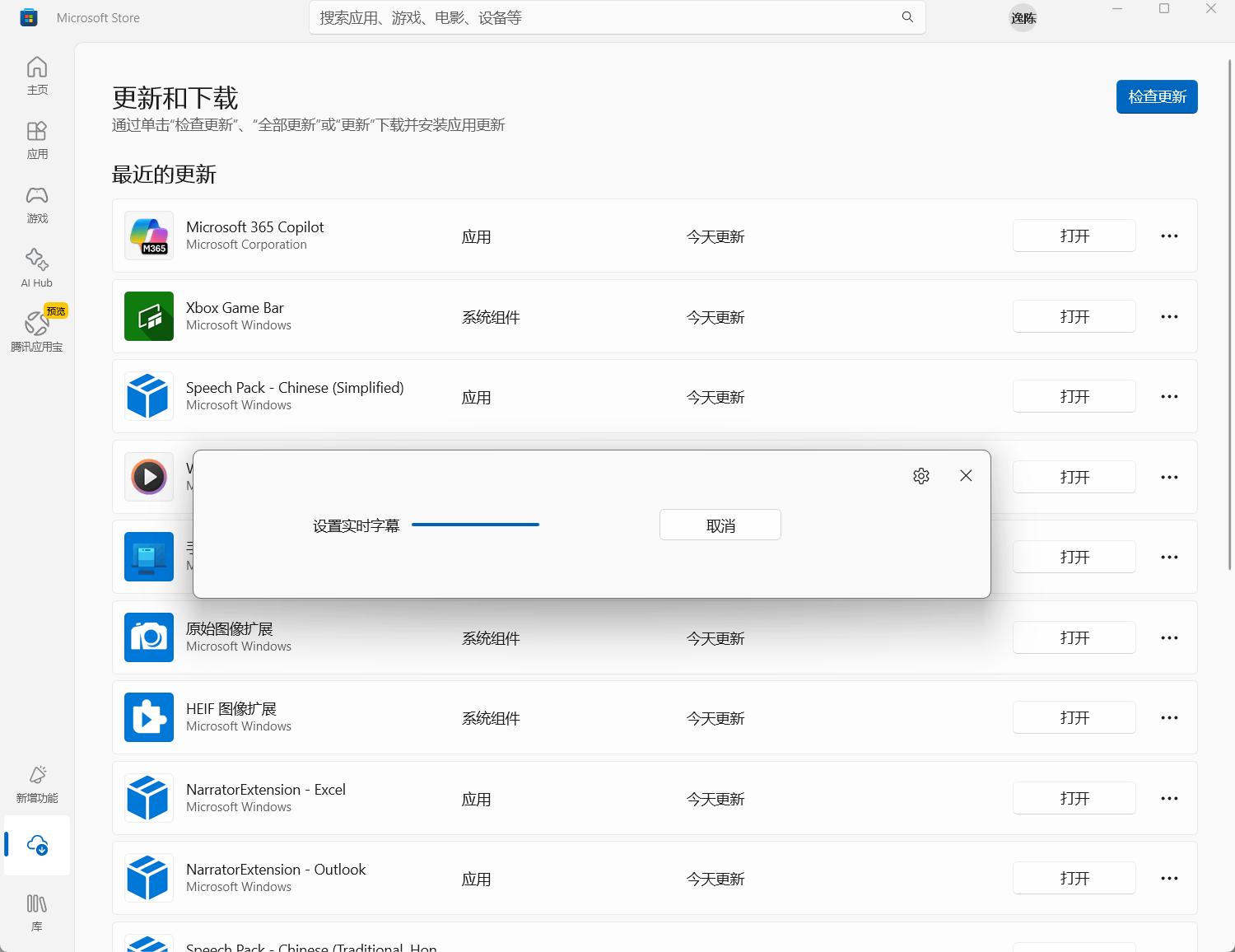Viewport: 1235px width, 952px height.
Task: Click the 最近的更新 heading
Action: [x=164, y=175]
